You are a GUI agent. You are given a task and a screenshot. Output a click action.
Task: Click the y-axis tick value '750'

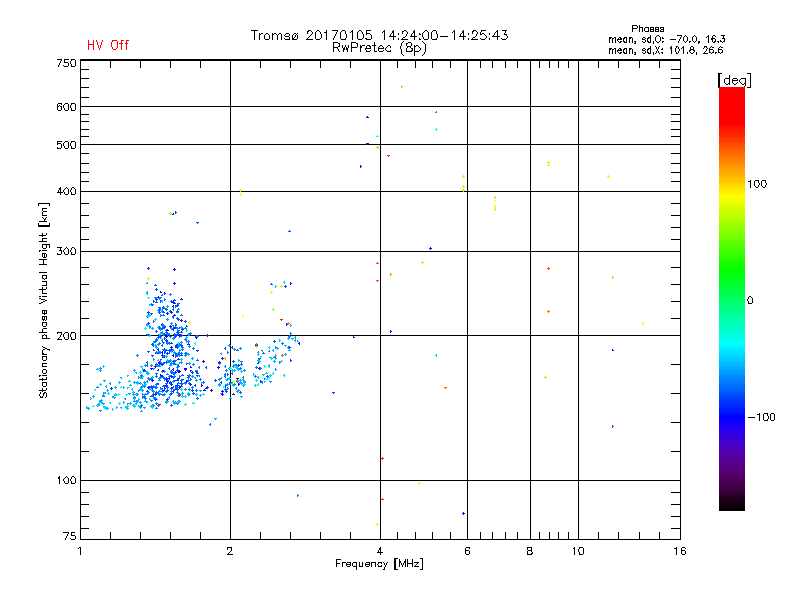pyautogui.click(x=66, y=63)
